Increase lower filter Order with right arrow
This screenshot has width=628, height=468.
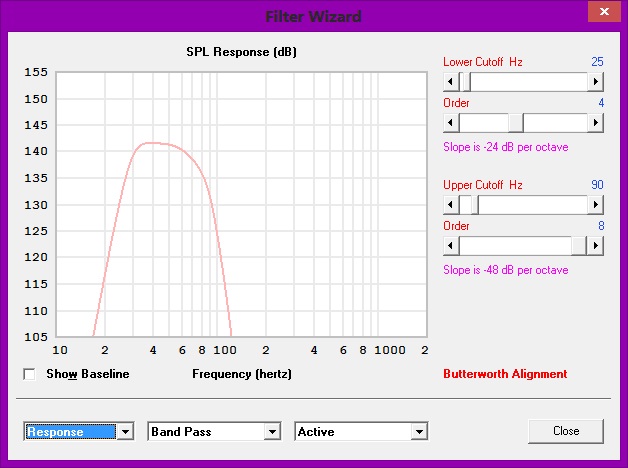click(596, 123)
